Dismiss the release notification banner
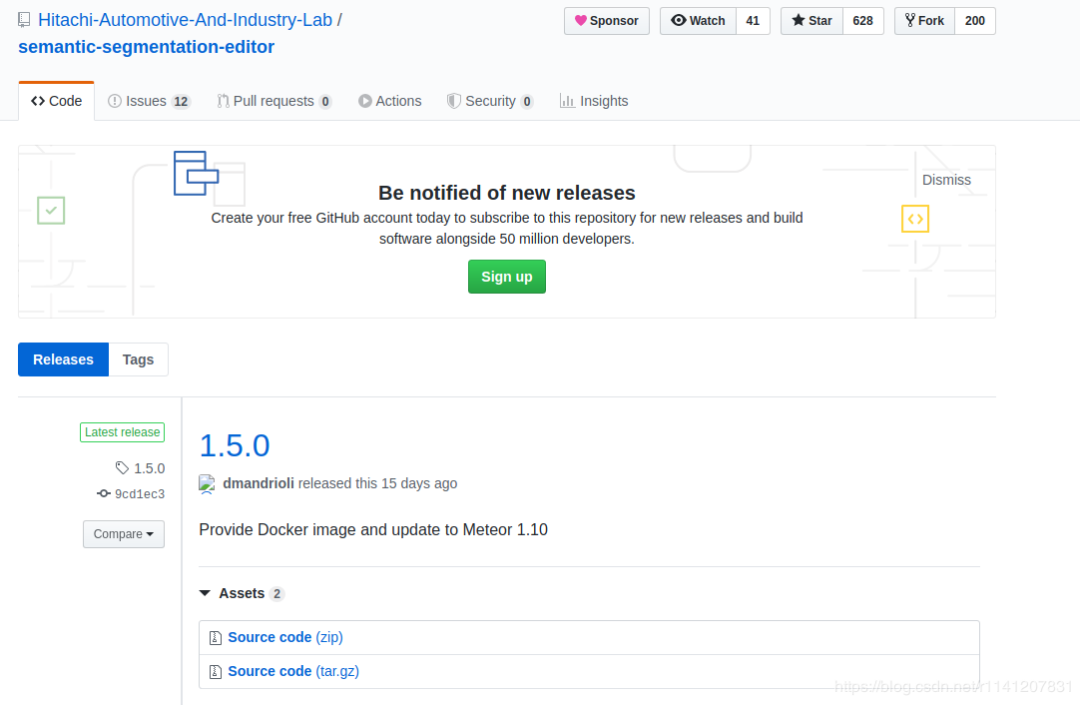This screenshot has height=705, width=1080. (x=946, y=180)
